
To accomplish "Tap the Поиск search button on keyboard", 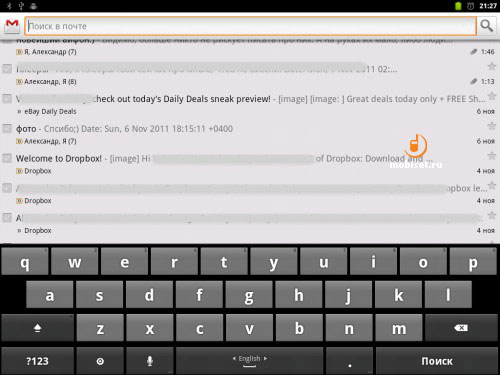I will pos(437,361).
